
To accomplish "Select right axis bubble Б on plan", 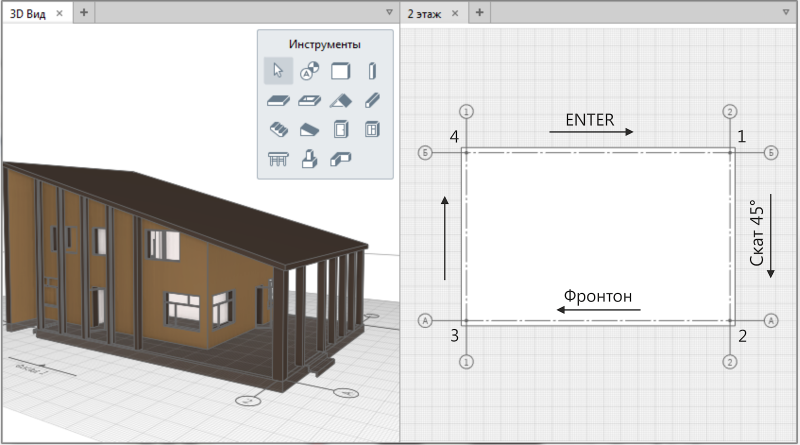I will coord(771,152).
